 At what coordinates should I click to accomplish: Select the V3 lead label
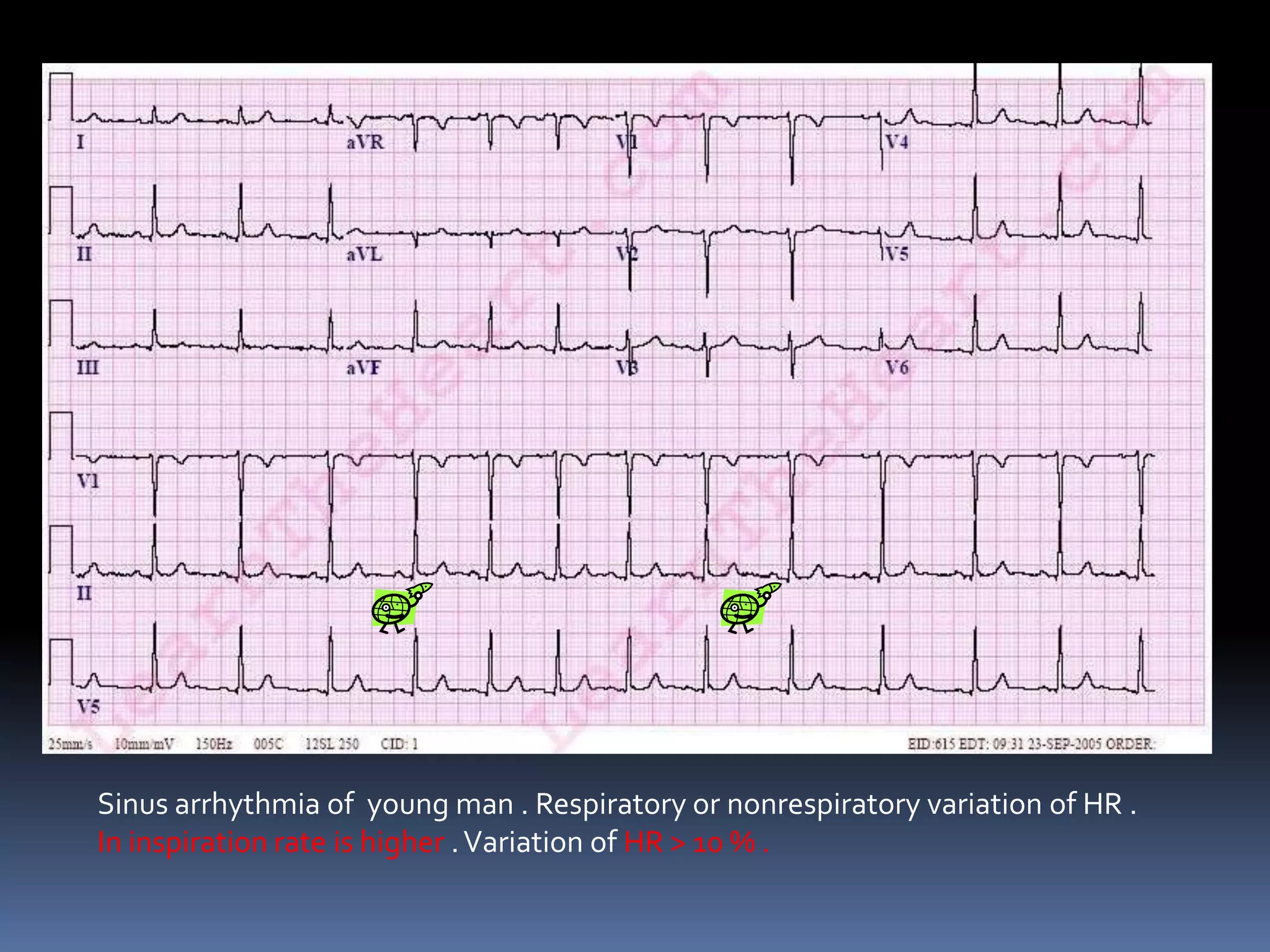[x=628, y=368]
